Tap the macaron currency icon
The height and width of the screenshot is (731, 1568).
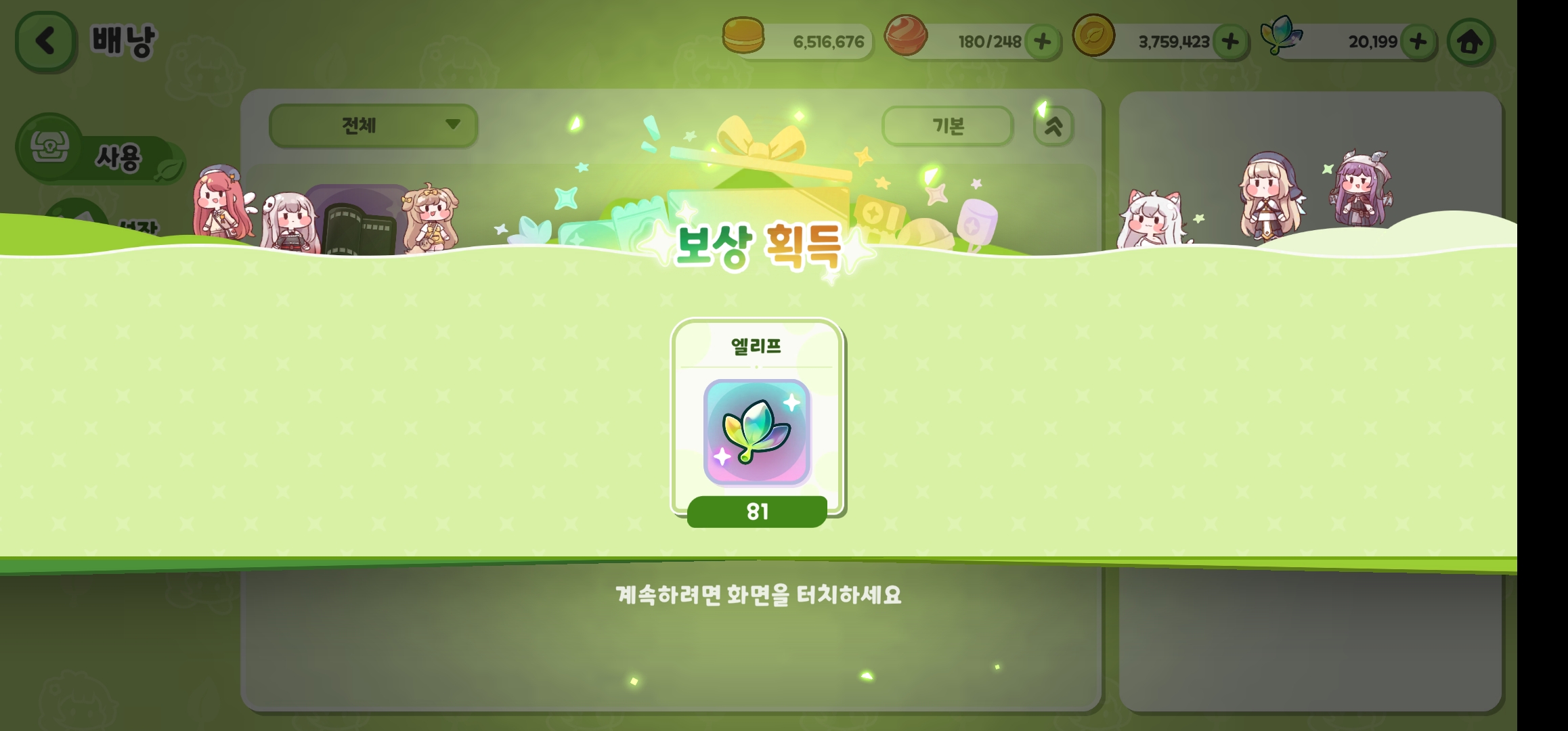743,35
